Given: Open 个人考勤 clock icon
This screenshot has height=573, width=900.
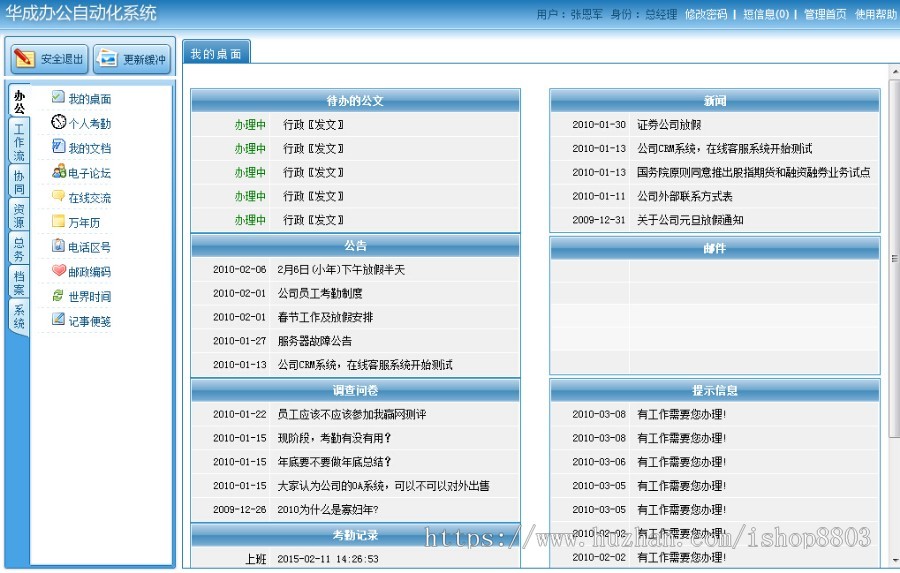Looking at the screenshot, I should (x=59, y=122).
